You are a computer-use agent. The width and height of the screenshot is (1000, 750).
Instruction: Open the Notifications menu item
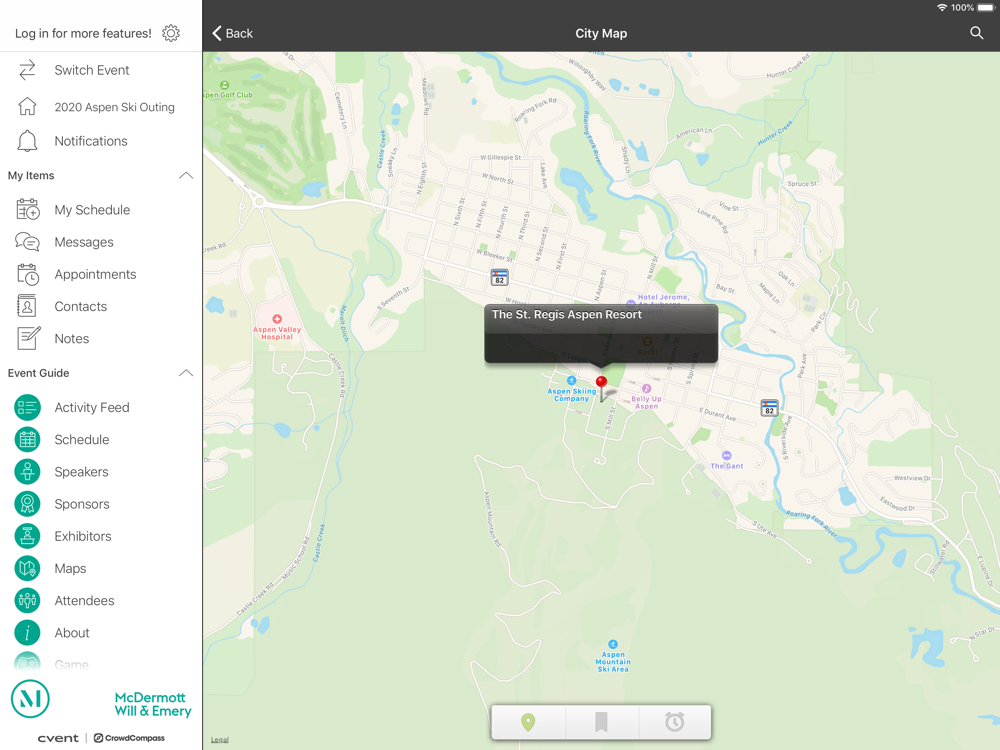(x=101, y=141)
